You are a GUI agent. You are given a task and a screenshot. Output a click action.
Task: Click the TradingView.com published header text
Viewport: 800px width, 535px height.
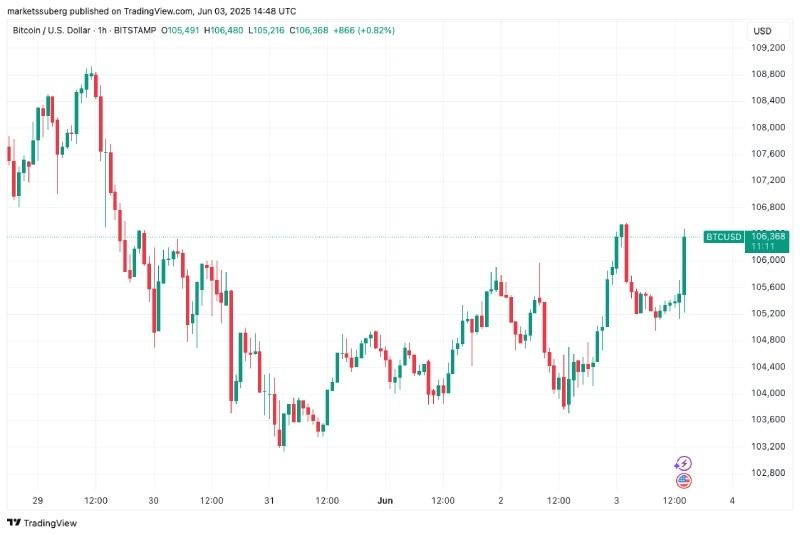(x=152, y=11)
